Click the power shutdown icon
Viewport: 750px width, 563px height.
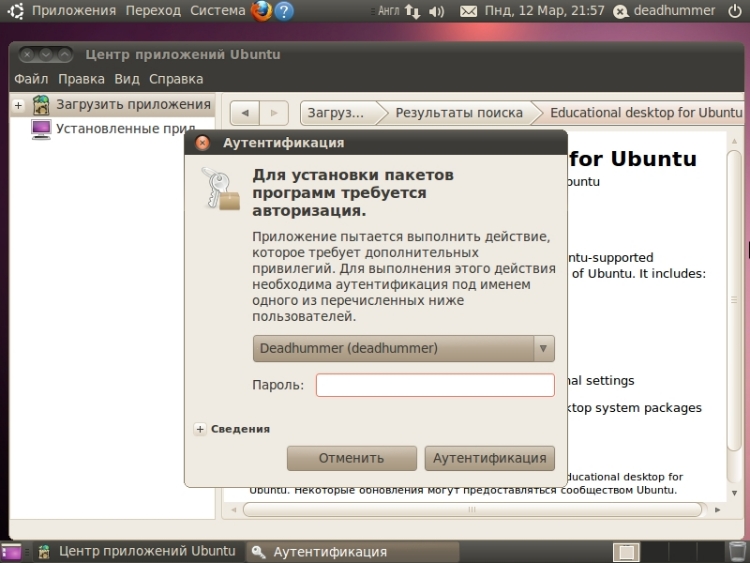(x=735, y=11)
